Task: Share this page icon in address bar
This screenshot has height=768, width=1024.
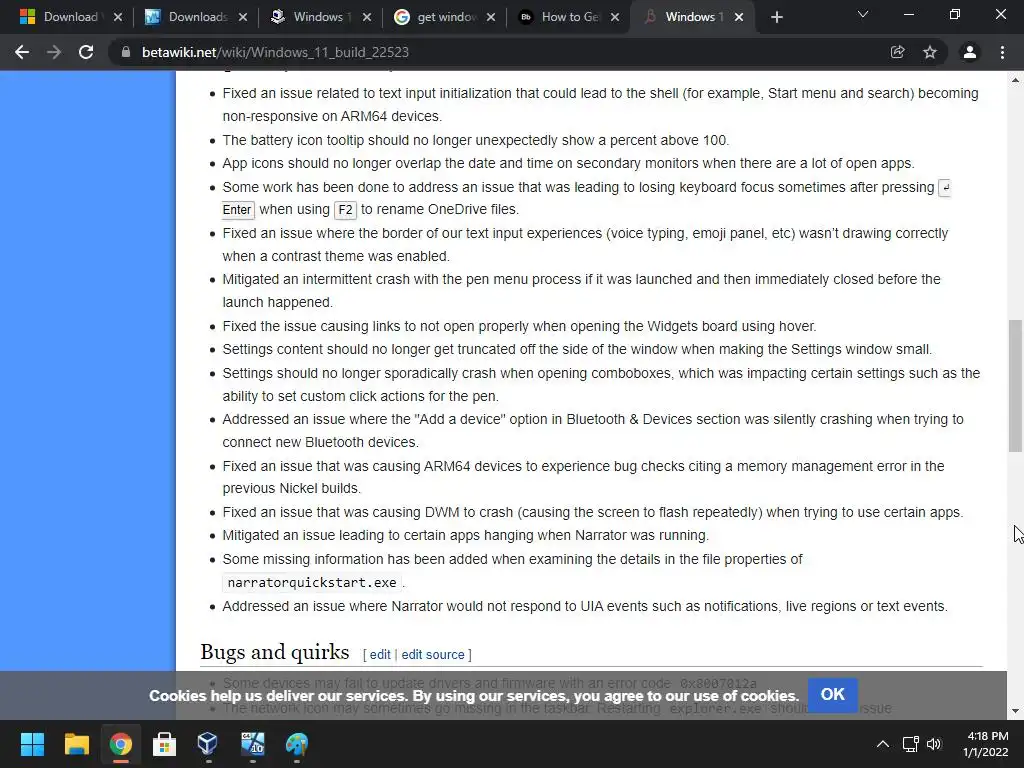Action: 897,52
